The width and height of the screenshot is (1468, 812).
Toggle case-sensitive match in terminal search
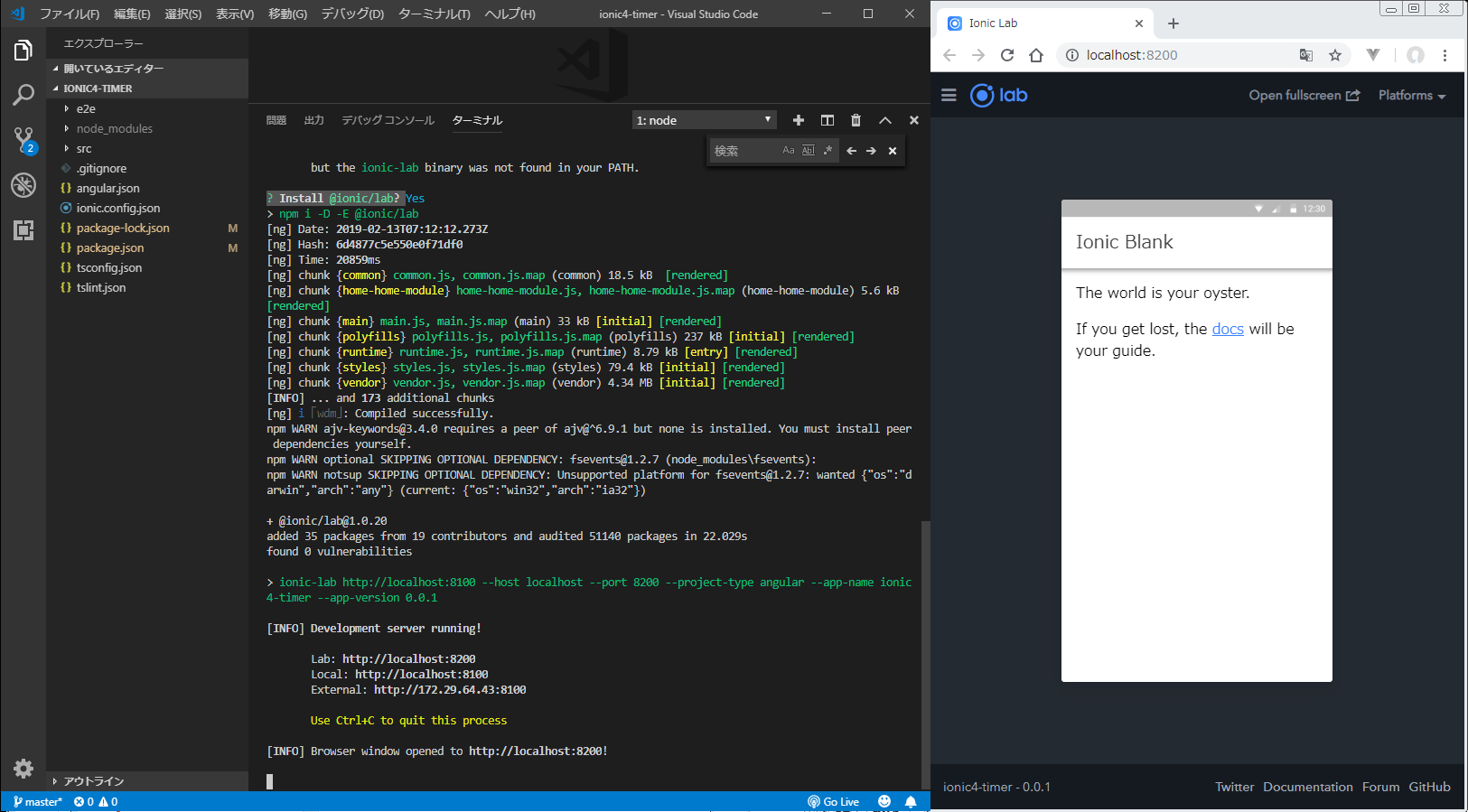point(789,151)
